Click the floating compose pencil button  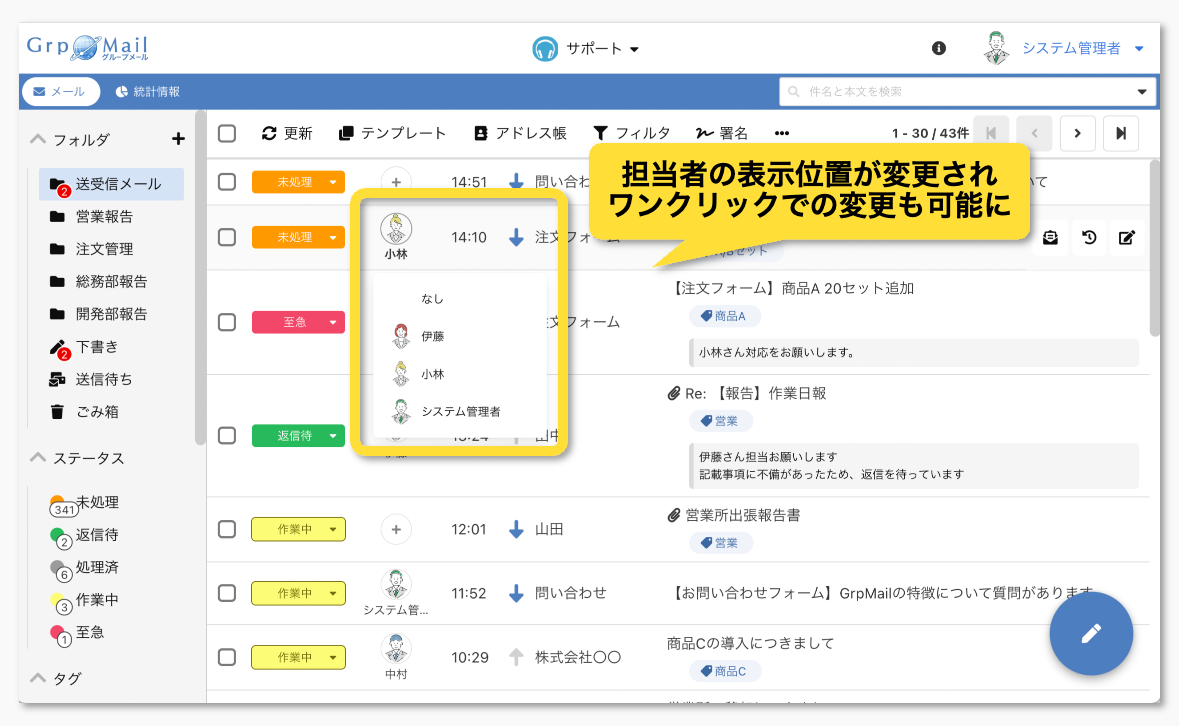coord(1091,634)
